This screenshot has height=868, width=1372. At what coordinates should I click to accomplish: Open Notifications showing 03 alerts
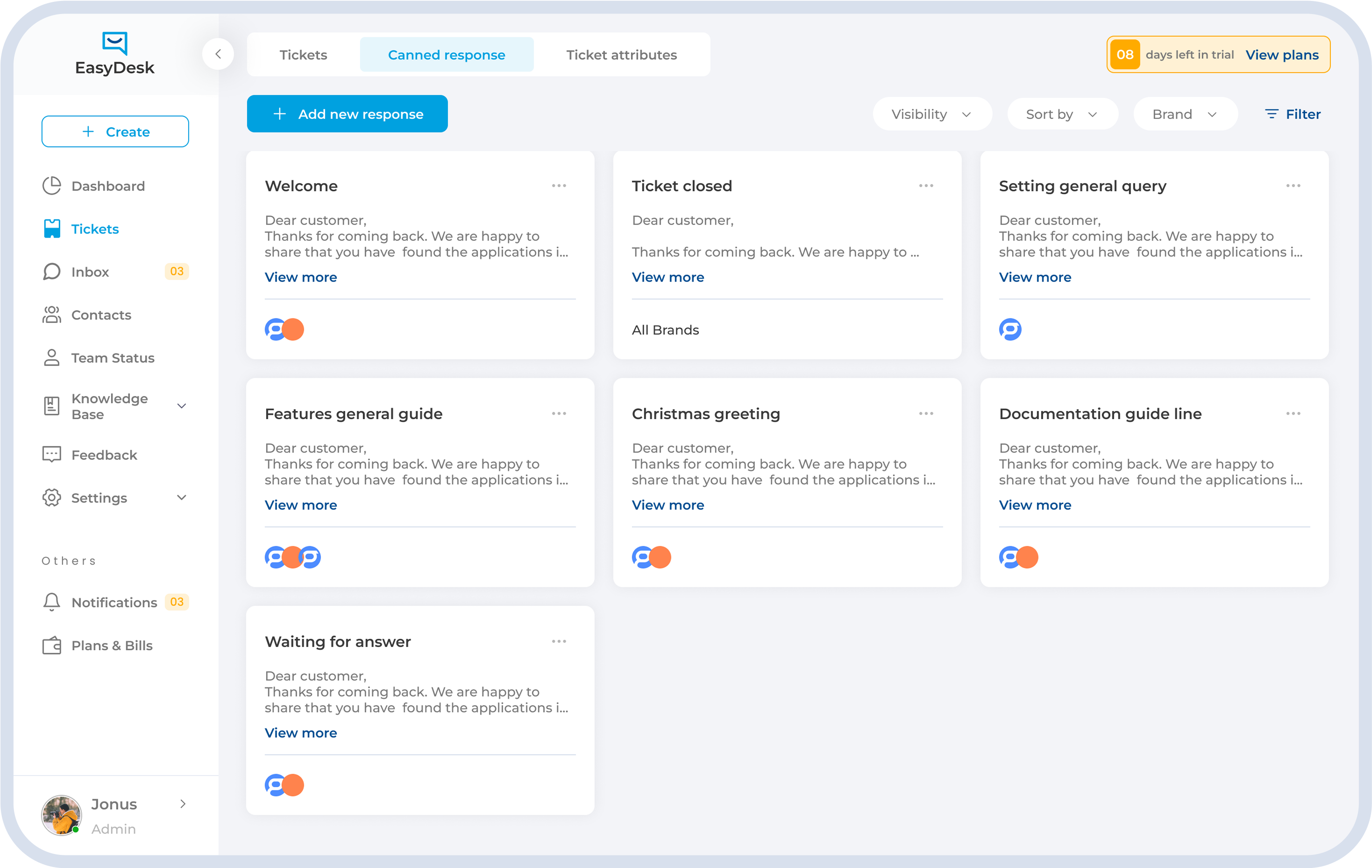coord(114,602)
